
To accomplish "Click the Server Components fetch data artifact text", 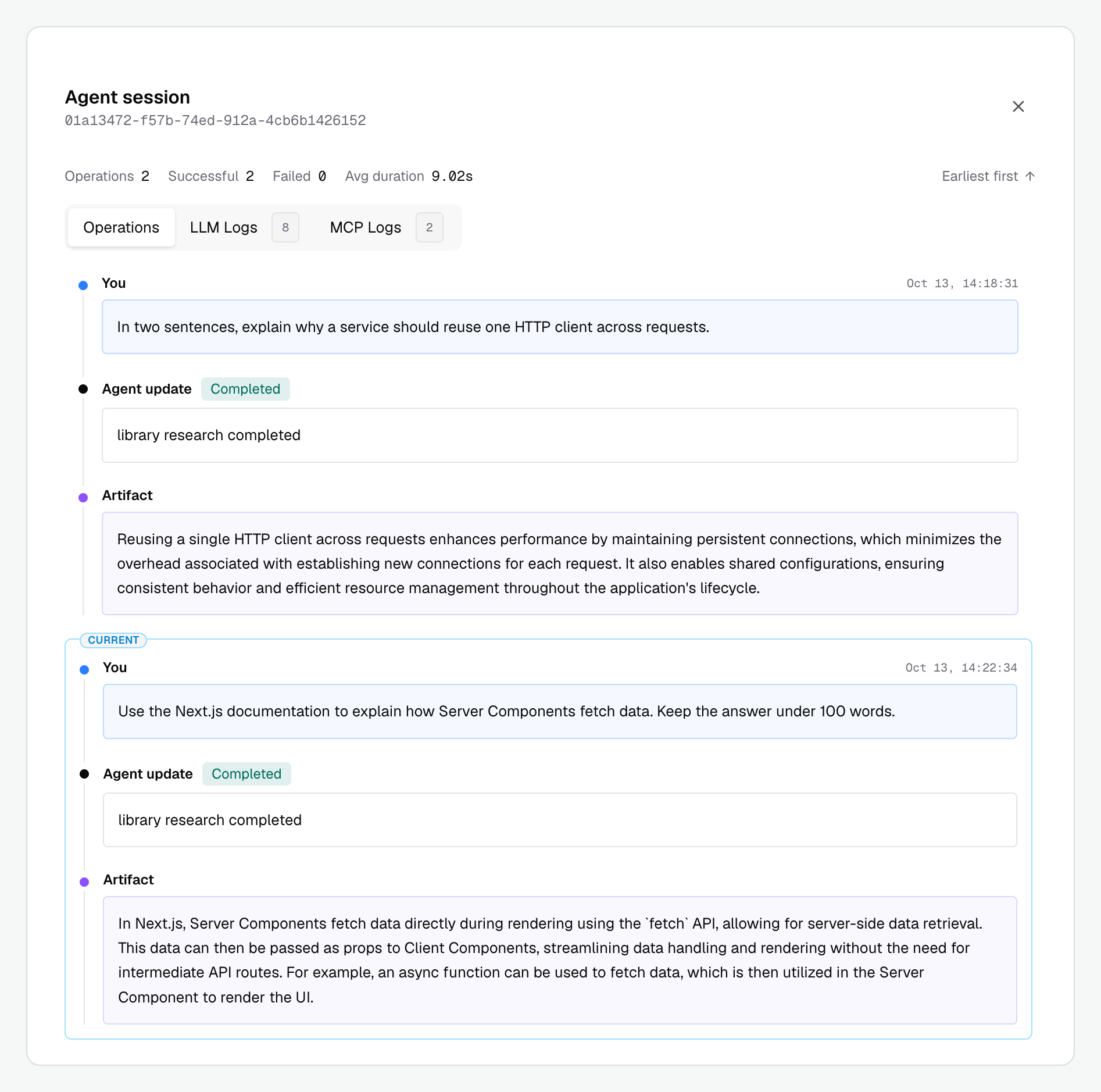I will [x=560, y=961].
